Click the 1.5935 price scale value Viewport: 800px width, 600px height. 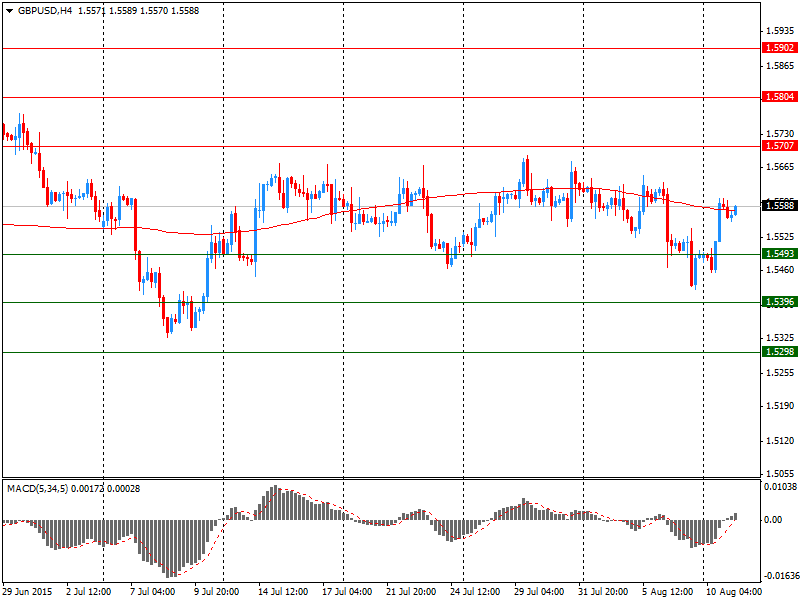click(x=781, y=31)
